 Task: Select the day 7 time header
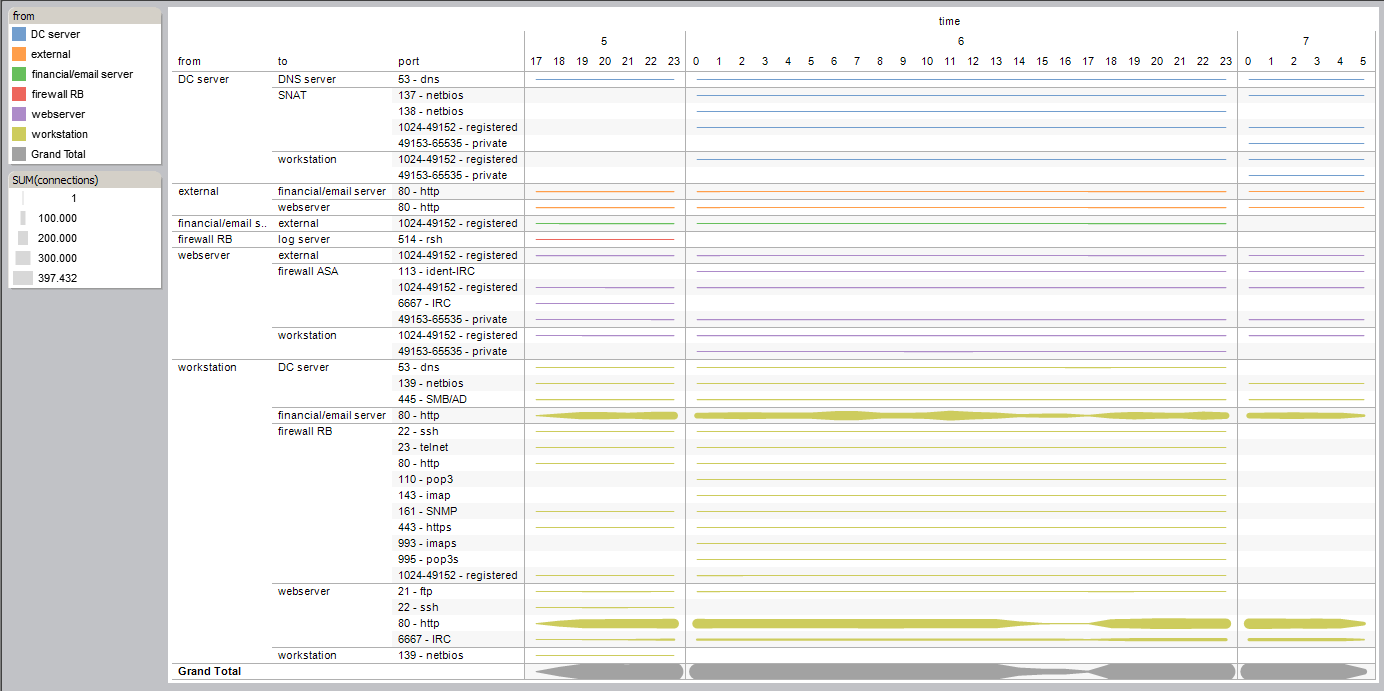click(x=1306, y=41)
